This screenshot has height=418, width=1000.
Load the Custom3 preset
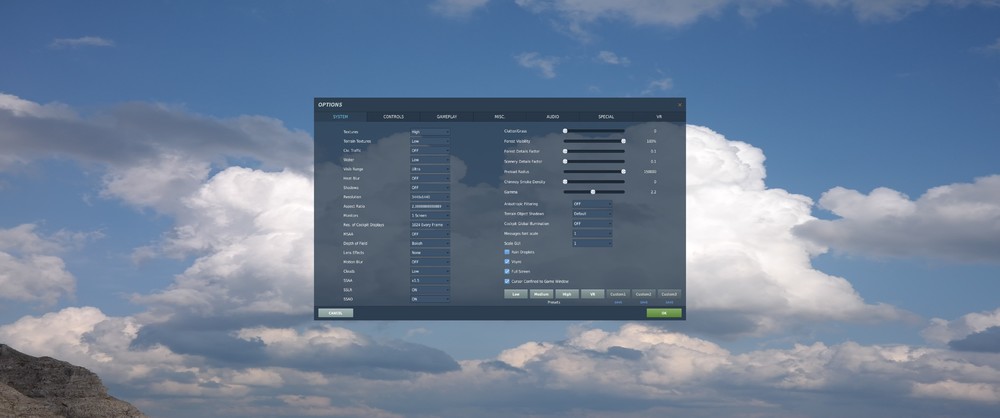pos(669,294)
